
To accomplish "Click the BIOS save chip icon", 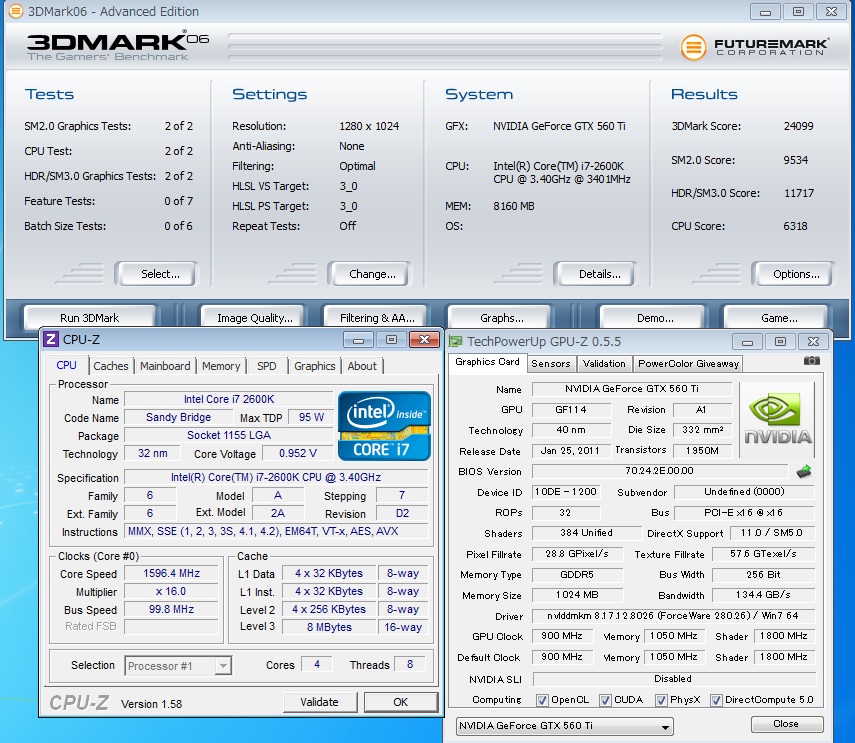I will (x=803, y=471).
